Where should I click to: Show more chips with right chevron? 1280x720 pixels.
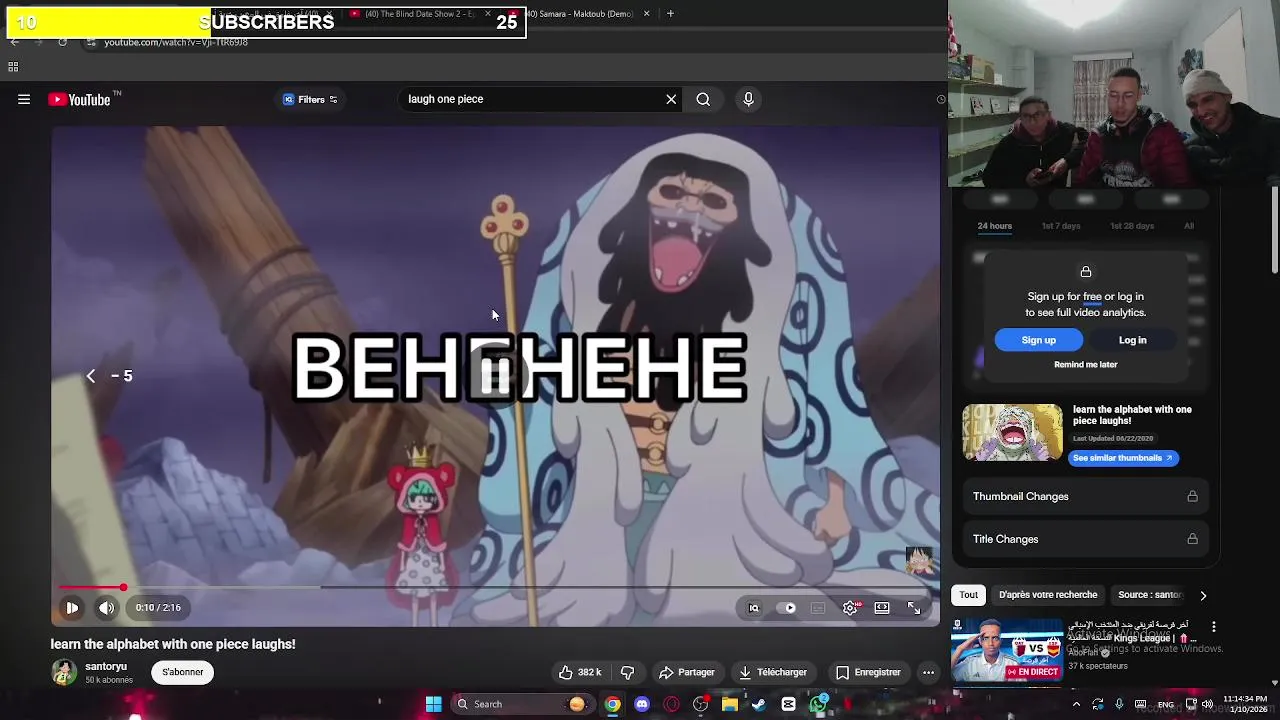[x=1203, y=595]
